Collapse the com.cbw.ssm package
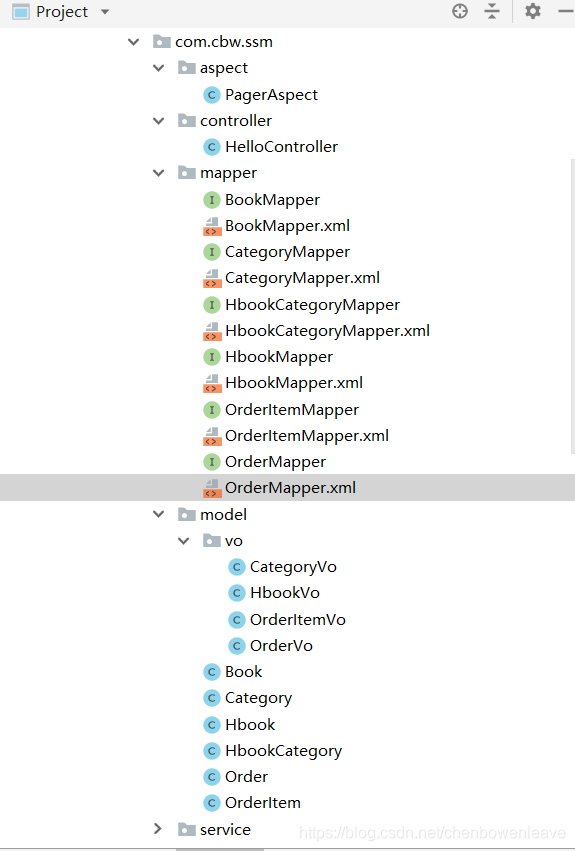Screen dimensions: 575x851 tap(134, 42)
